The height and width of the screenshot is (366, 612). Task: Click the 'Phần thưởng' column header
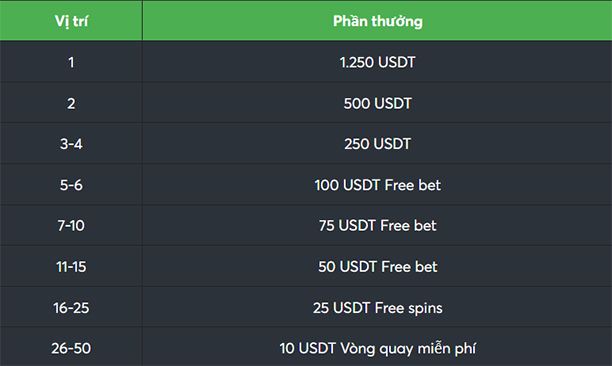pos(377,20)
